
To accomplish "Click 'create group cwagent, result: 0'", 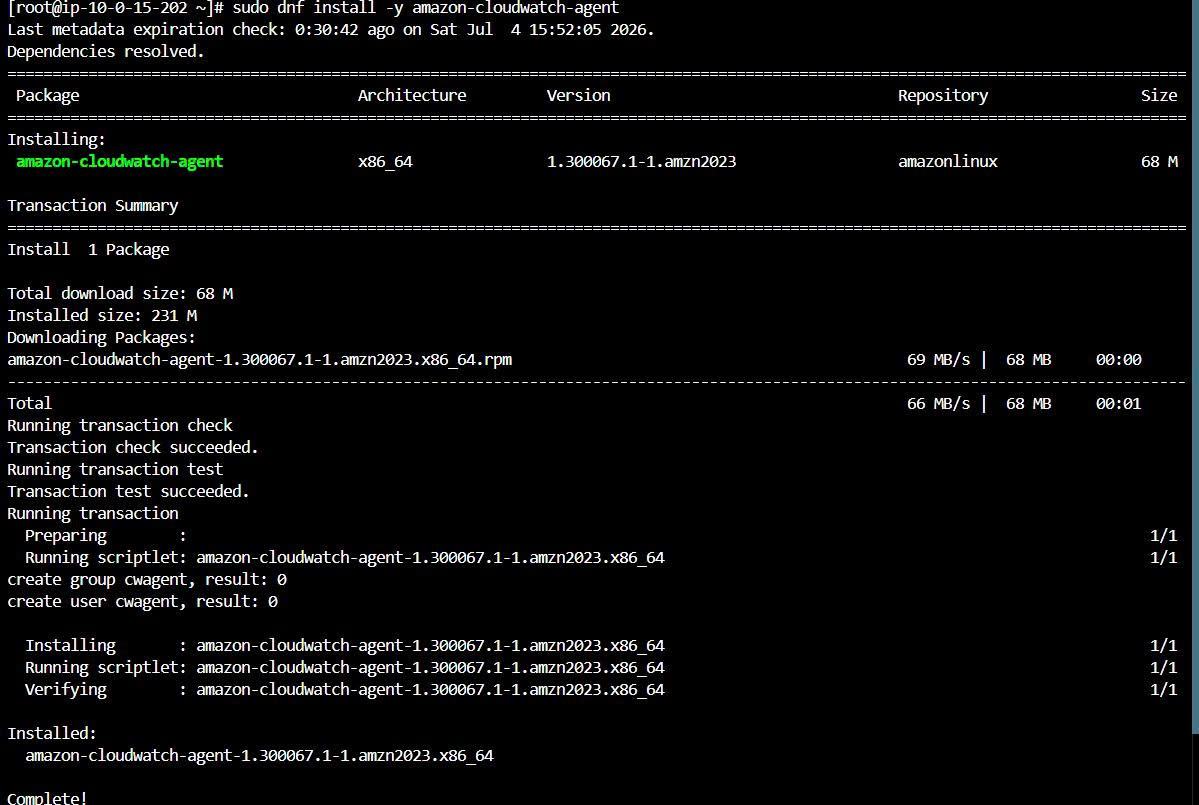I will click(x=147, y=580).
